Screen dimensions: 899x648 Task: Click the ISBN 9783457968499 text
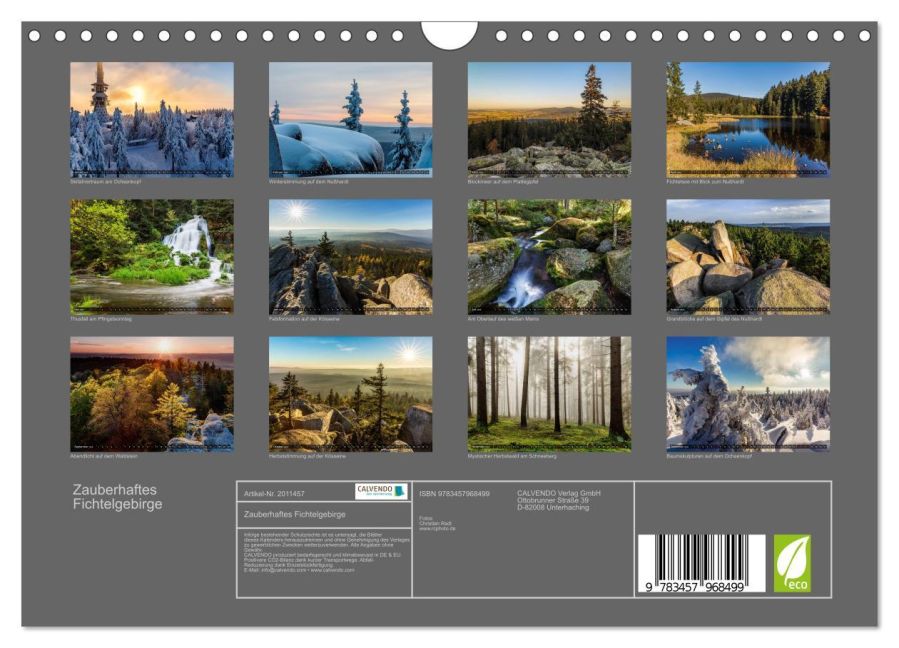454,494
